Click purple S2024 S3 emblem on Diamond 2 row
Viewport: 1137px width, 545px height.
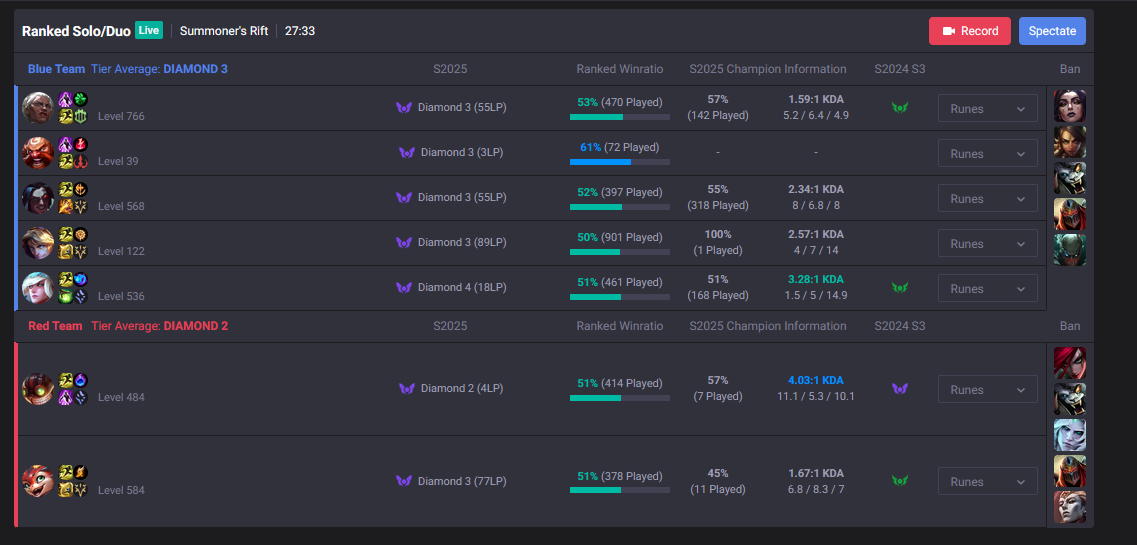click(900, 389)
